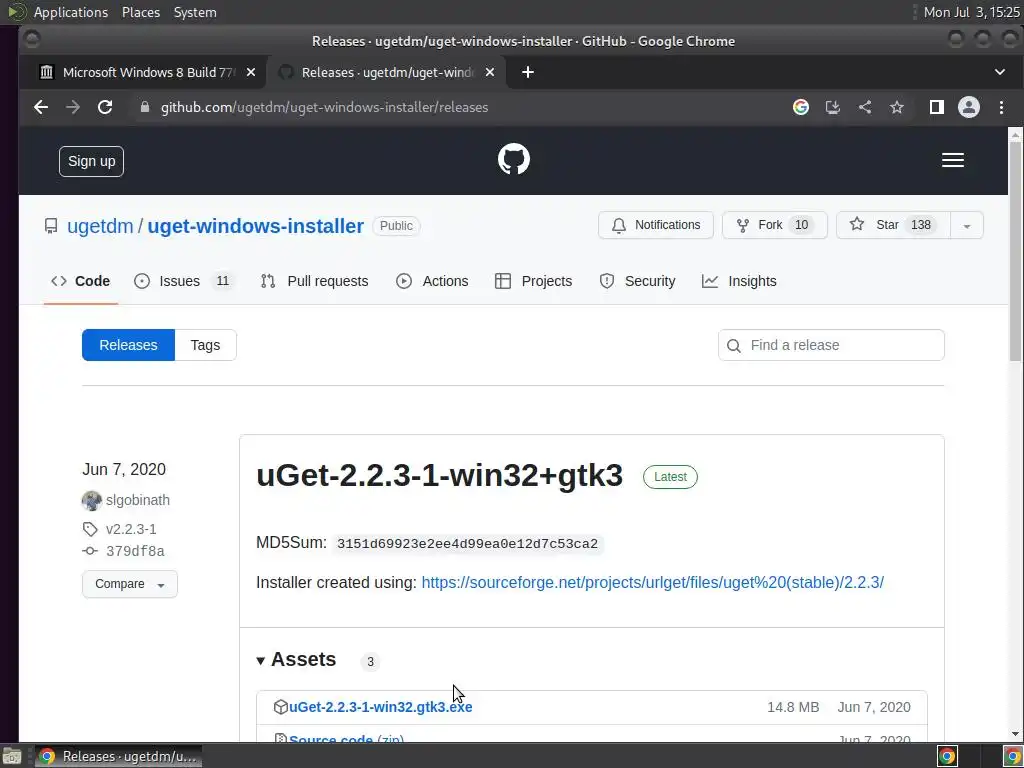
Task: Go back using browser back arrow
Action: (x=40, y=107)
